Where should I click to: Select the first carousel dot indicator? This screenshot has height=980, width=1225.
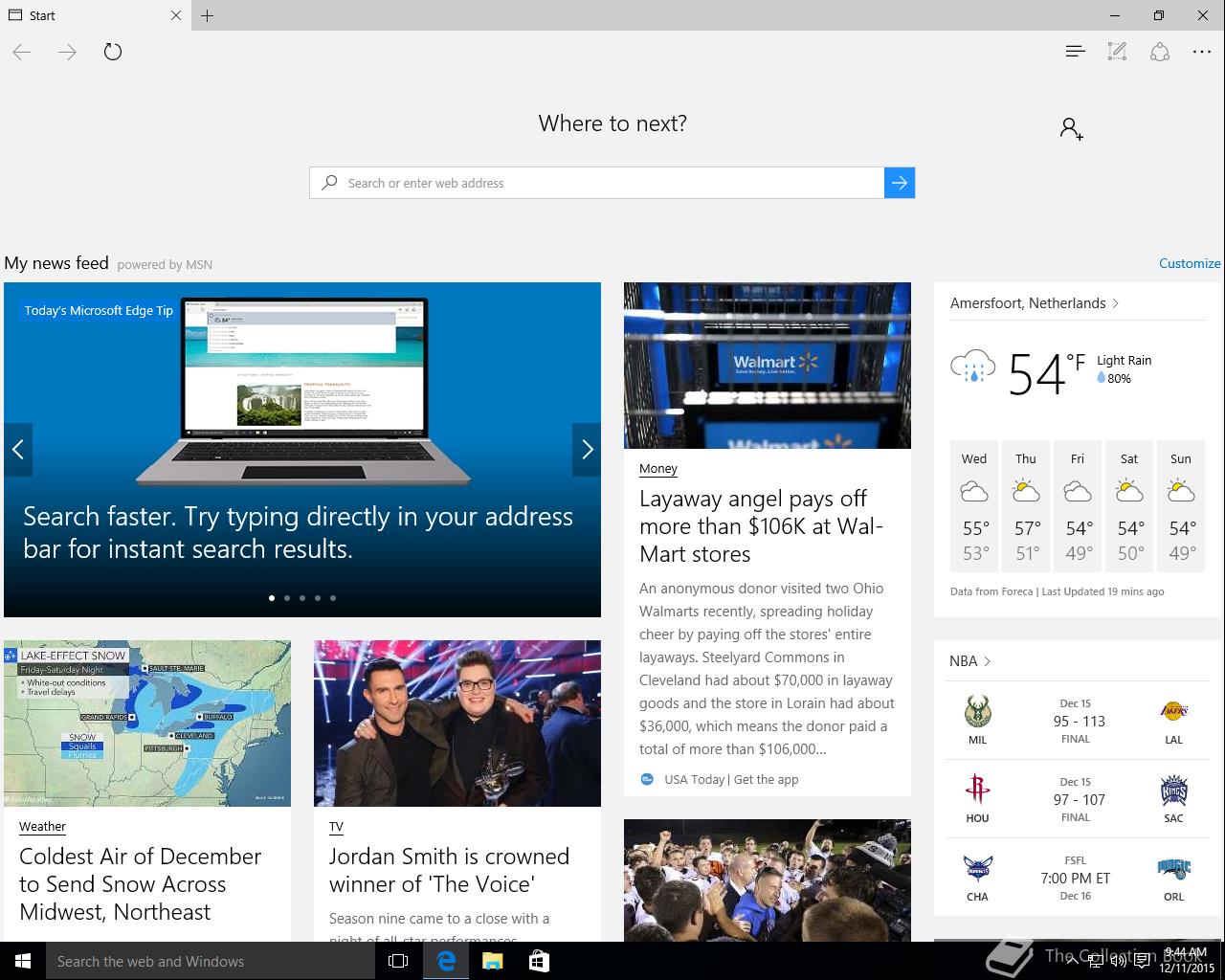tap(272, 598)
